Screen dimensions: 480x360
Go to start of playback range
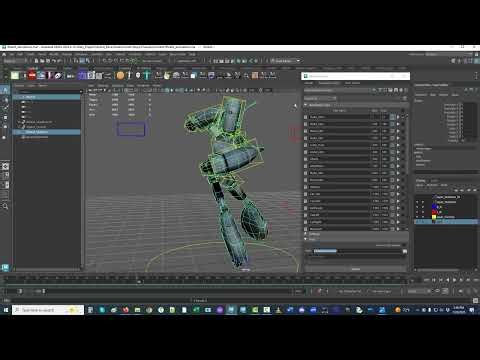(x=427, y=280)
